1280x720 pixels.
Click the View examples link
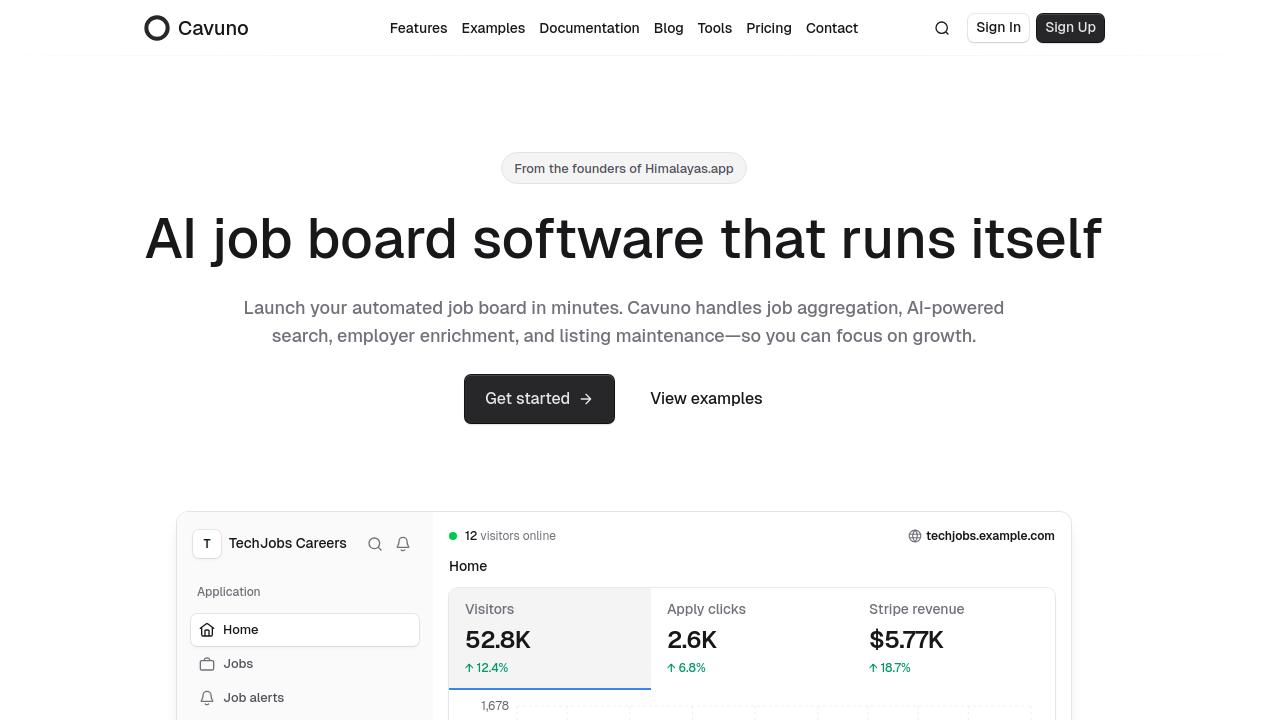click(706, 399)
